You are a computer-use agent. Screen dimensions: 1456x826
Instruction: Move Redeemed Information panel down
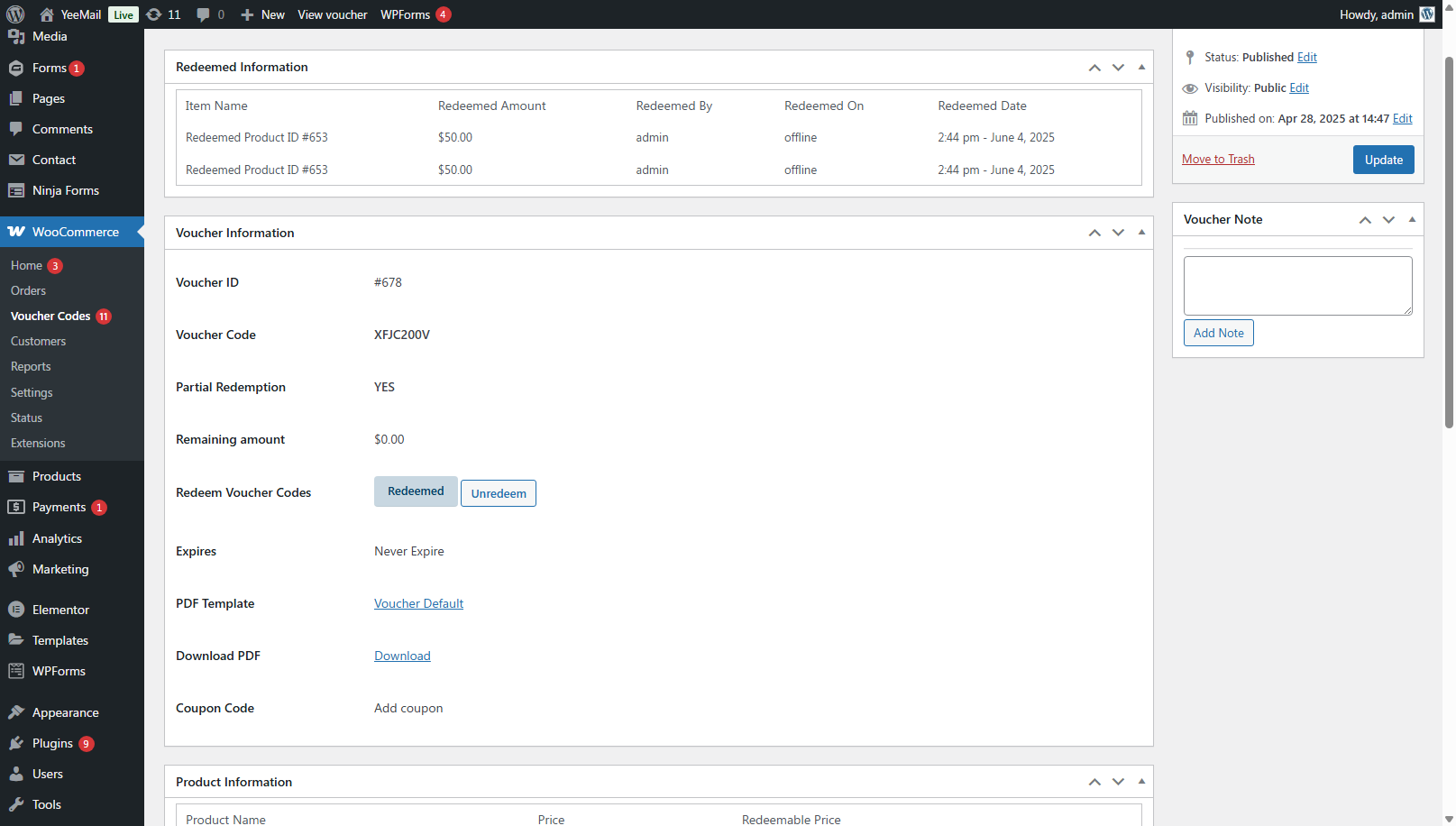pyautogui.click(x=1118, y=68)
